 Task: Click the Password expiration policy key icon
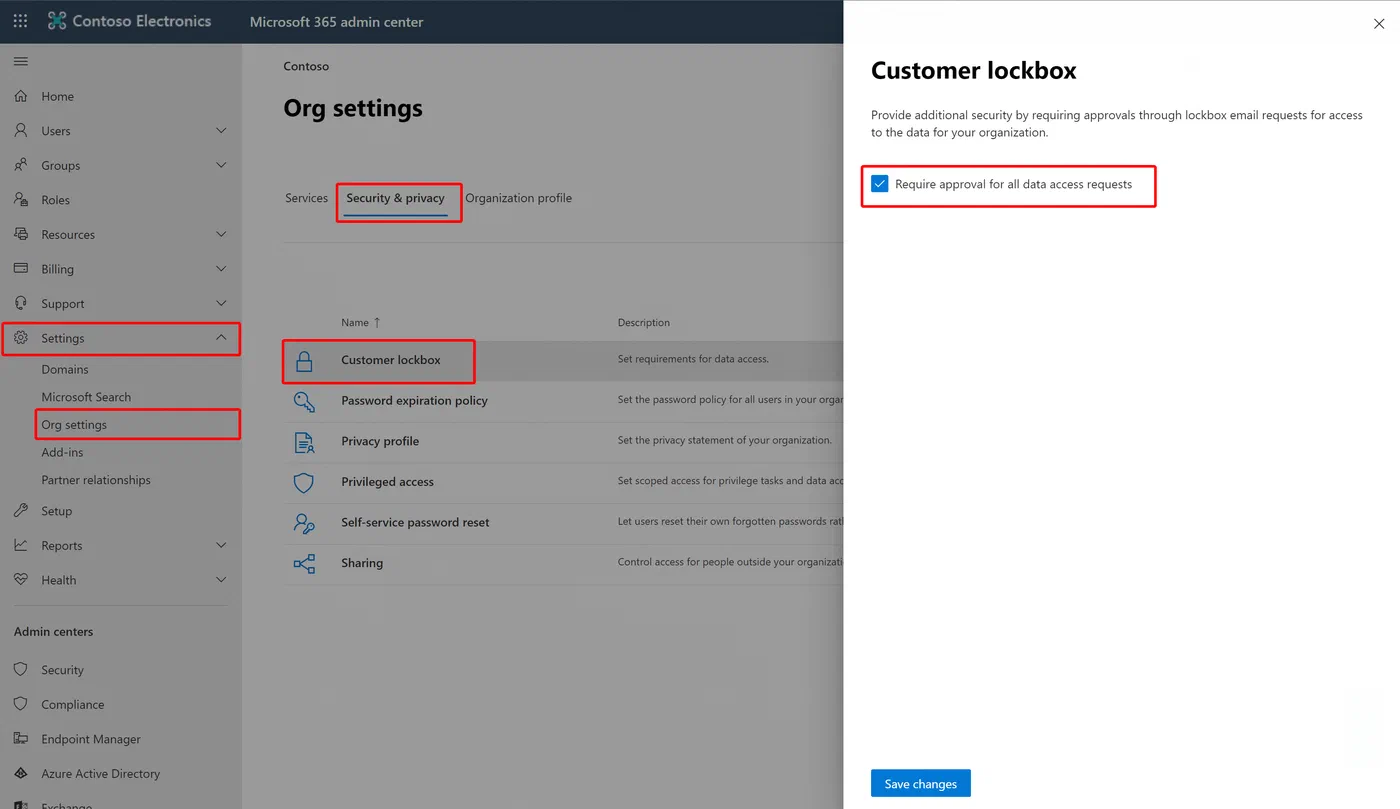click(x=304, y=401)
